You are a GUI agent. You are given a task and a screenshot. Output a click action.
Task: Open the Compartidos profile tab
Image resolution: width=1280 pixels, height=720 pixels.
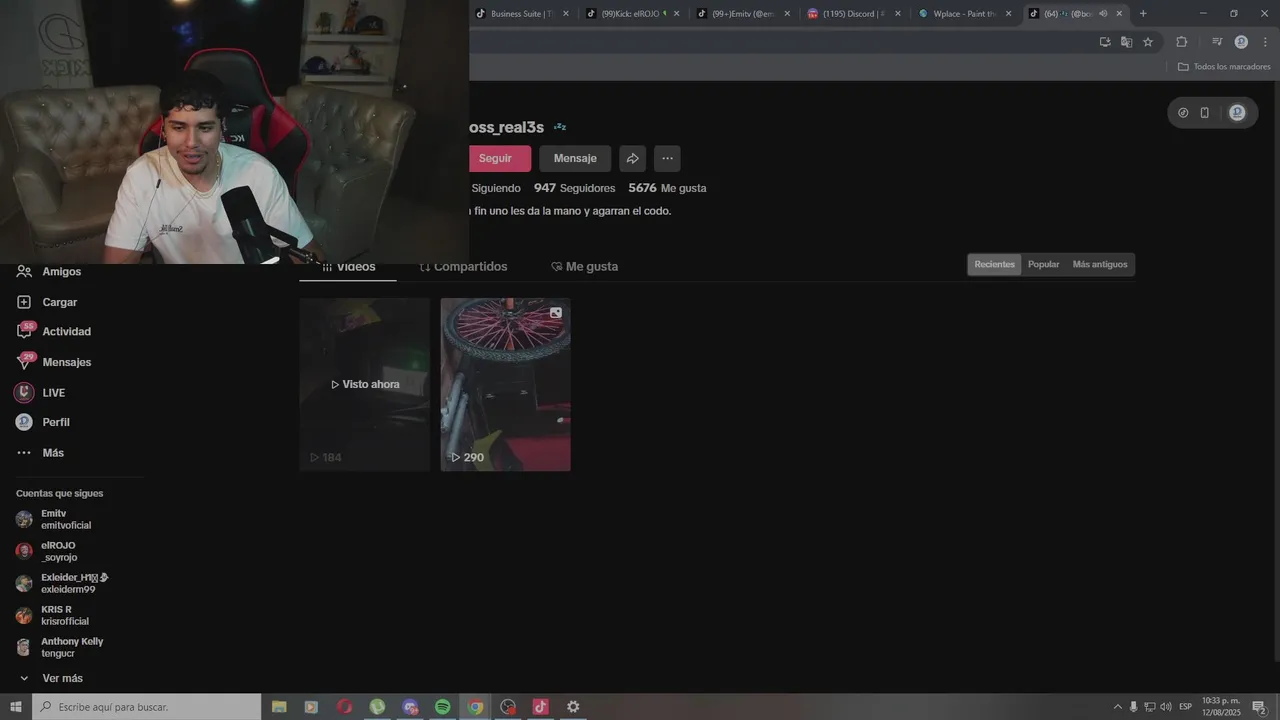click(x=463, y=267)
